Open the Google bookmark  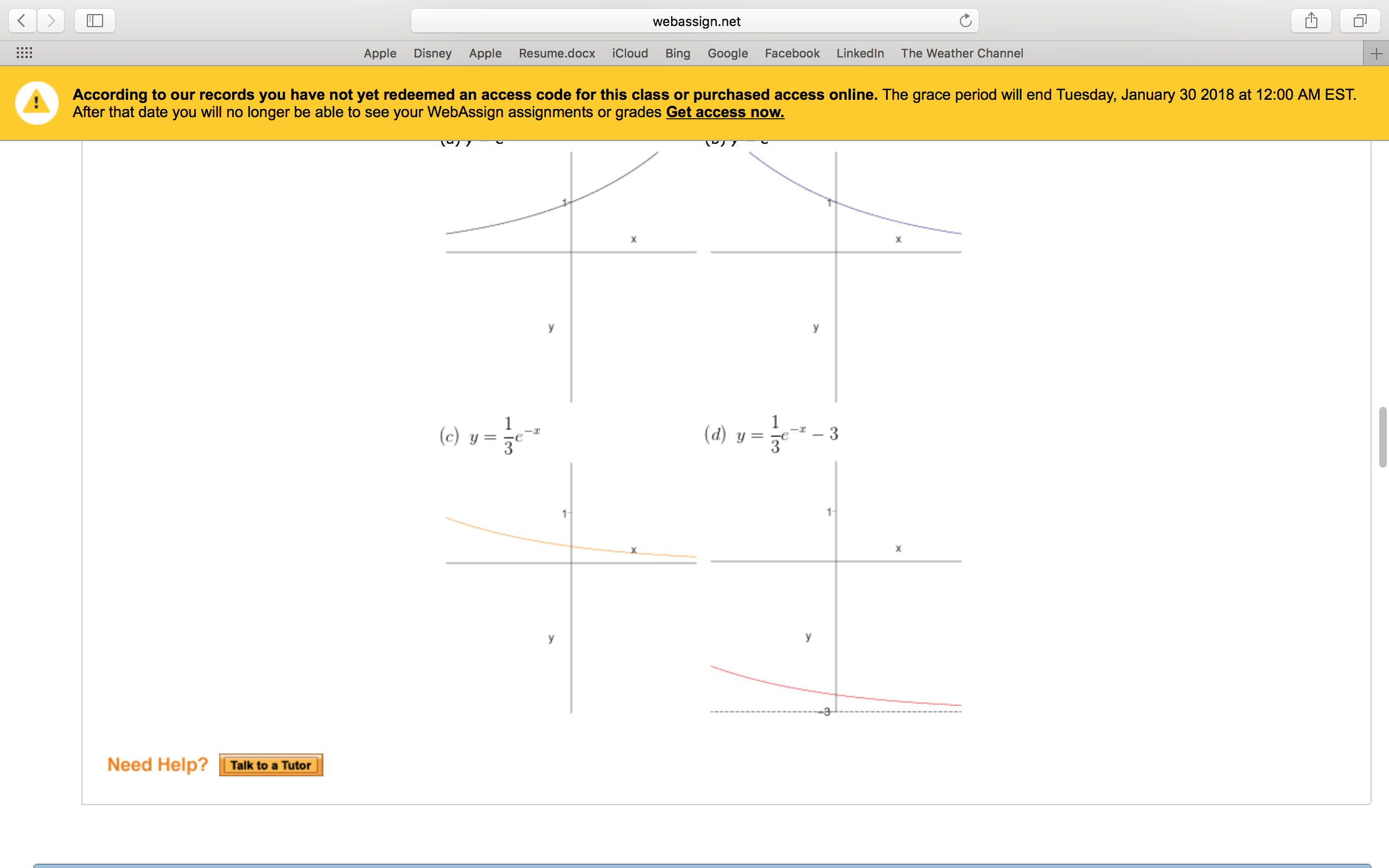pyautogui.click(x=727, y=53)
